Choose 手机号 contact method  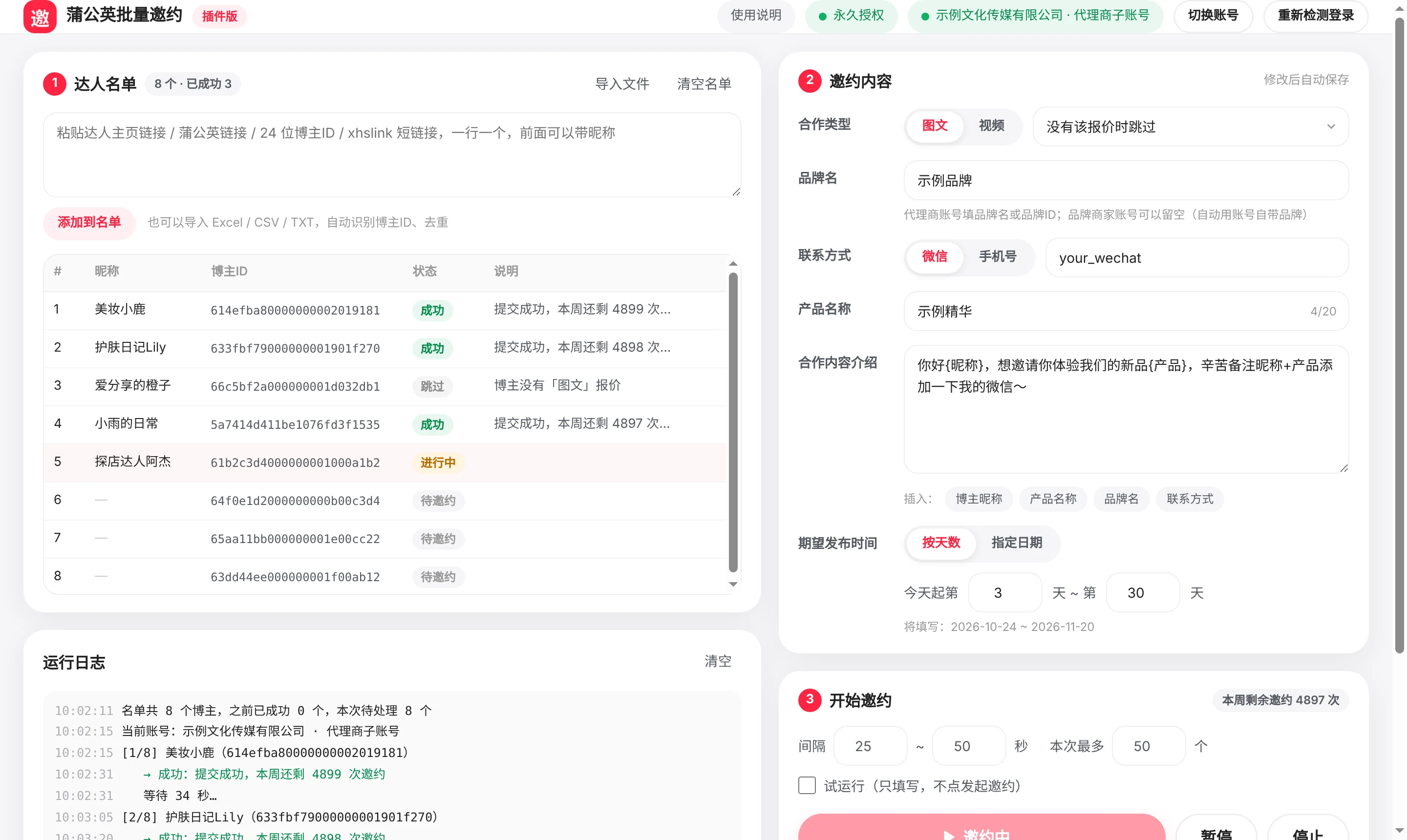[999, 256]
